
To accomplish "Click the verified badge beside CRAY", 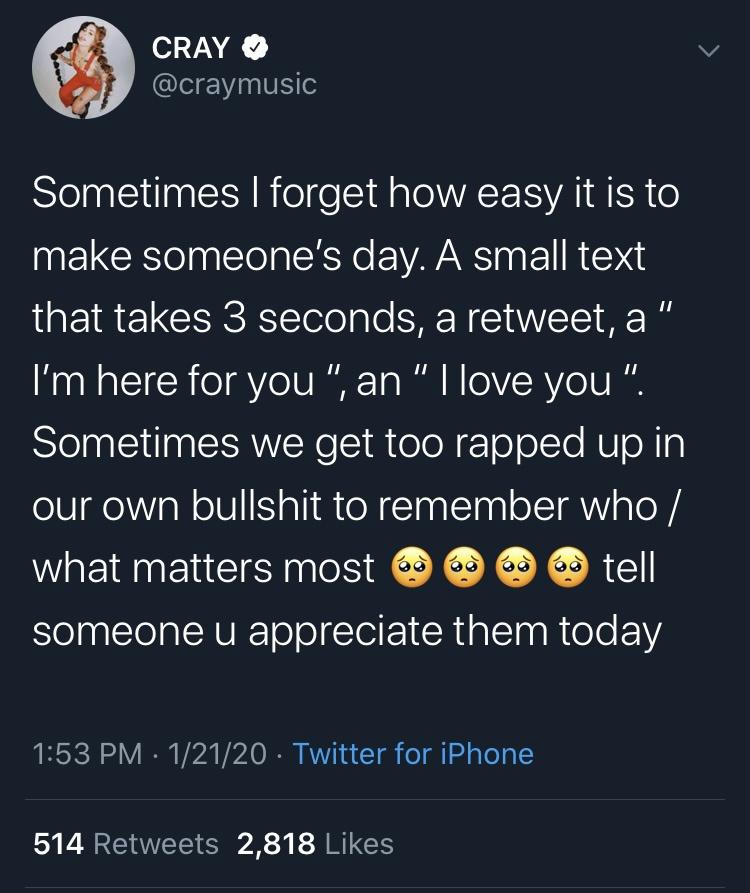I will tap(254, 46).
